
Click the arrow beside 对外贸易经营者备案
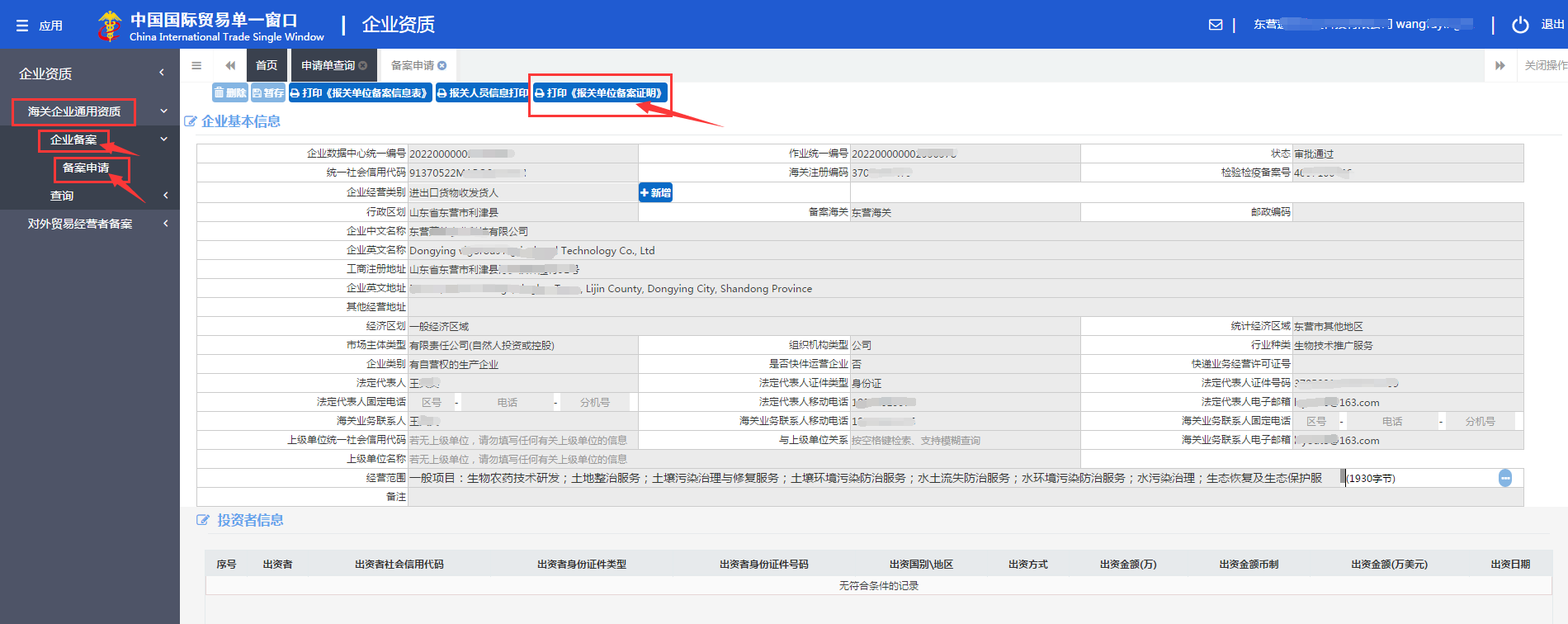click(x=165, y=224)
